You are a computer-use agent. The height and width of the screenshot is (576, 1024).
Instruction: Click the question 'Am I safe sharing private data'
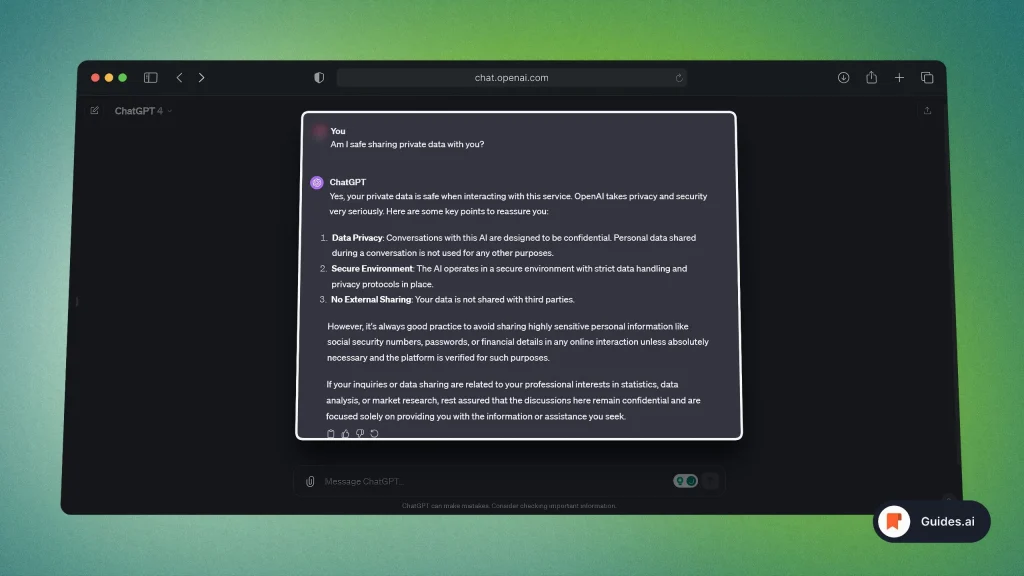[x=407, y=144]
